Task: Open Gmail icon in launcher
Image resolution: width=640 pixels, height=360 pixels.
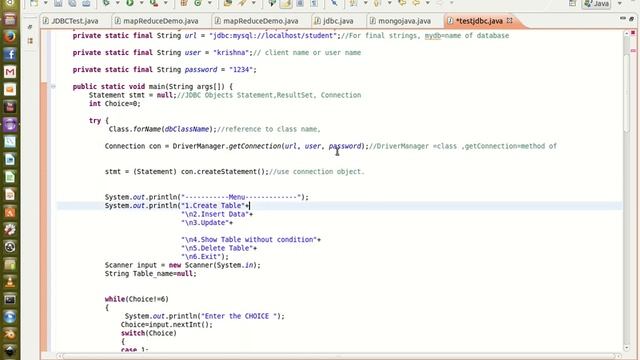Action: 10,72
